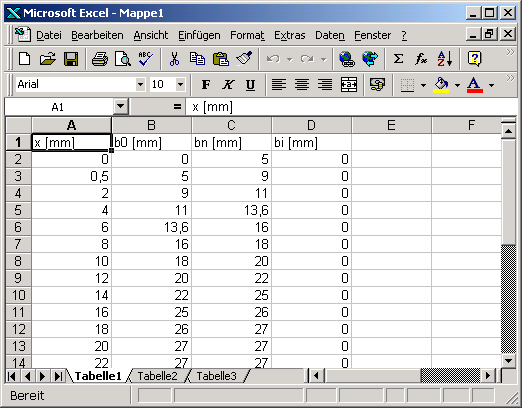Screen dimensions: 522x408
Task: Click the Save floppy disk icon
Action: [71, 59]
